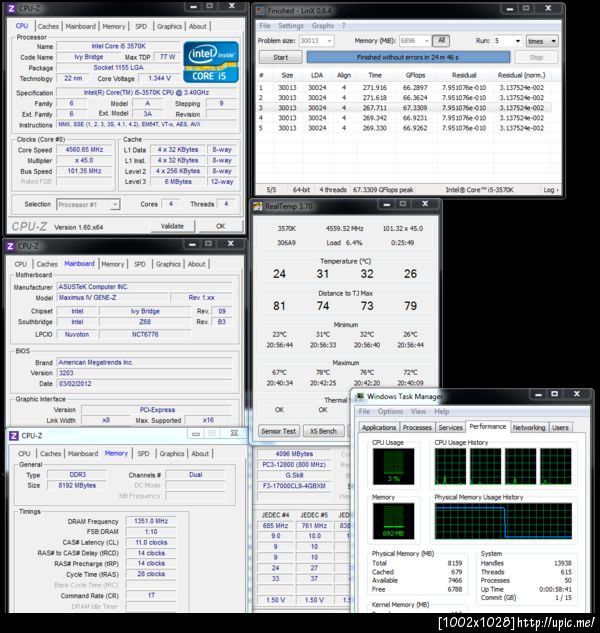Switch to Mainboard tab in top CPU-Z window
The image size is (600, 633).
pos(81,26)
